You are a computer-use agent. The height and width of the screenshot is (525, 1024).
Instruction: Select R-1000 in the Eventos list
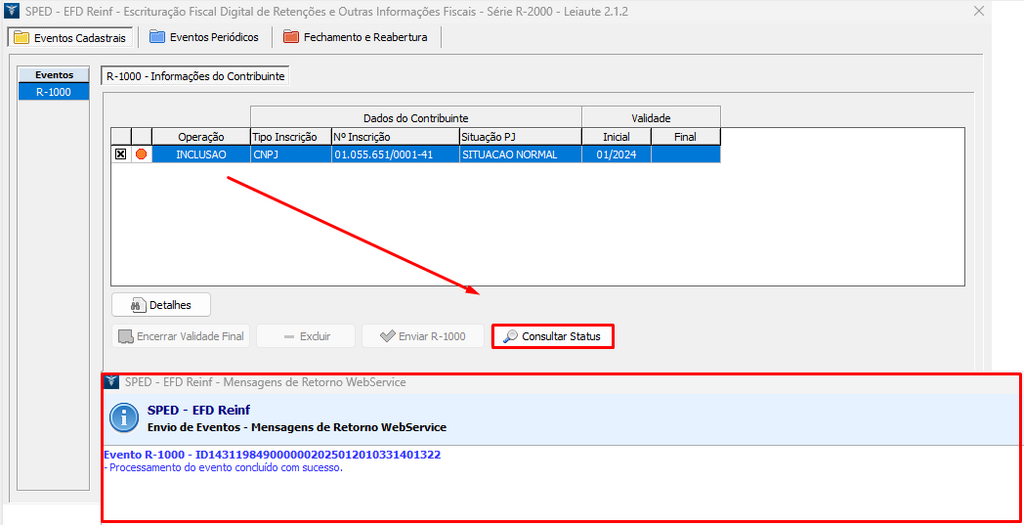coord(54,91)
